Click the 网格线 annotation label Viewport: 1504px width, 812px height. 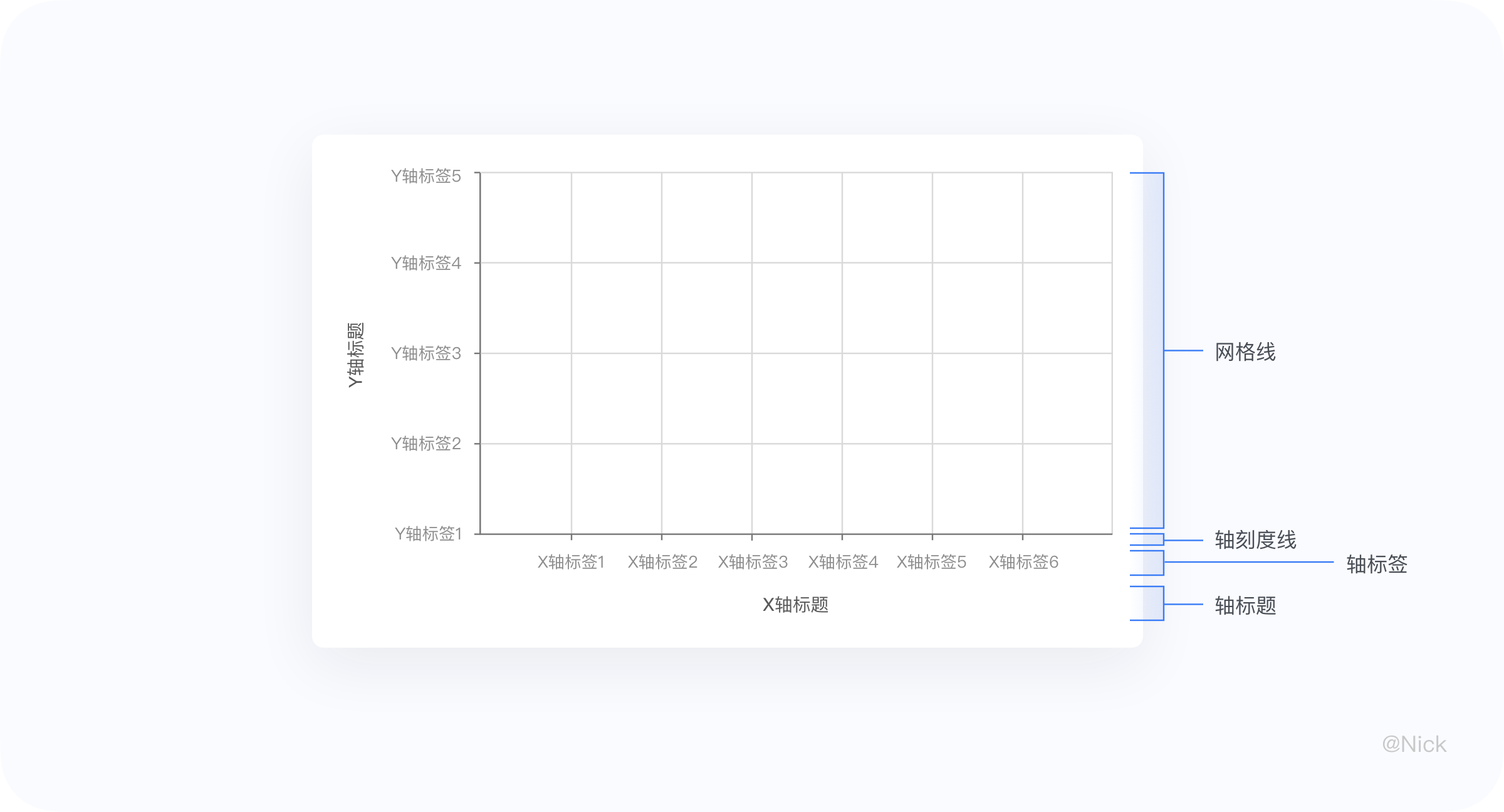pos(1245,352)
